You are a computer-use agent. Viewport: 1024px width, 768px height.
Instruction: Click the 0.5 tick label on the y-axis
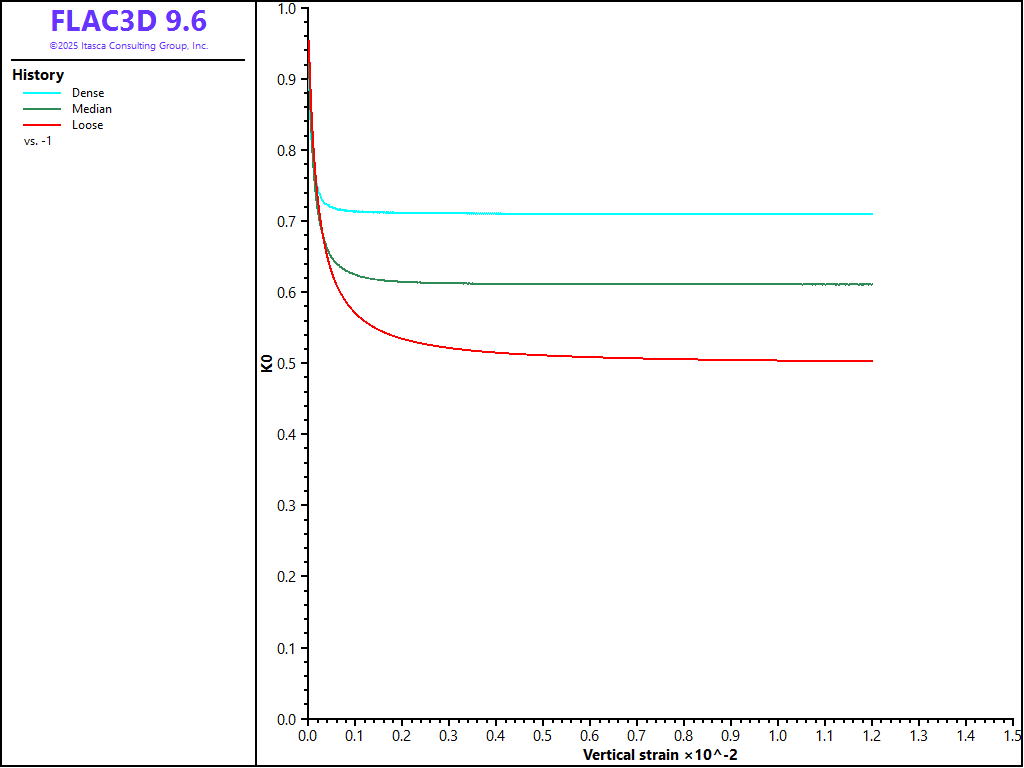click(x=286, y=363)
